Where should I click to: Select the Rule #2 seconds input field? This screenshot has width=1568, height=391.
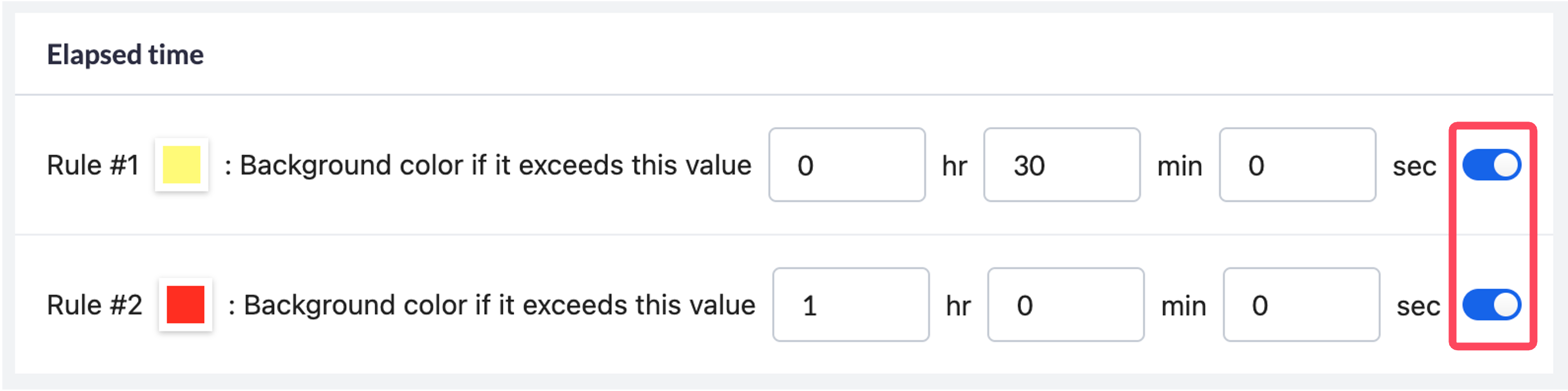tap(1301, 305)
